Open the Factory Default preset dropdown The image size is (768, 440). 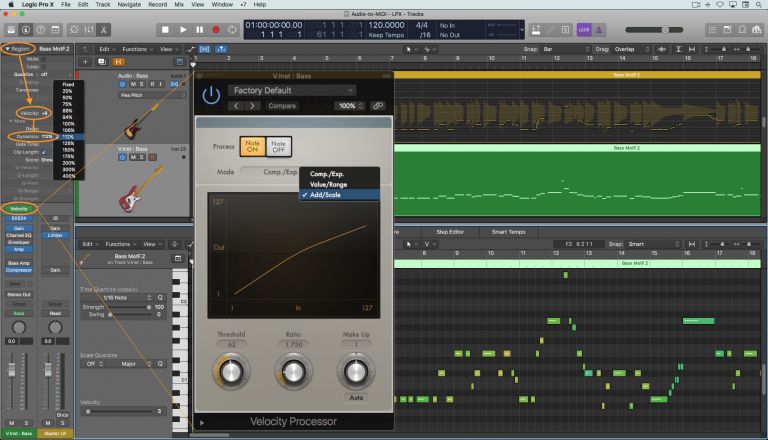tap(292, 91)
